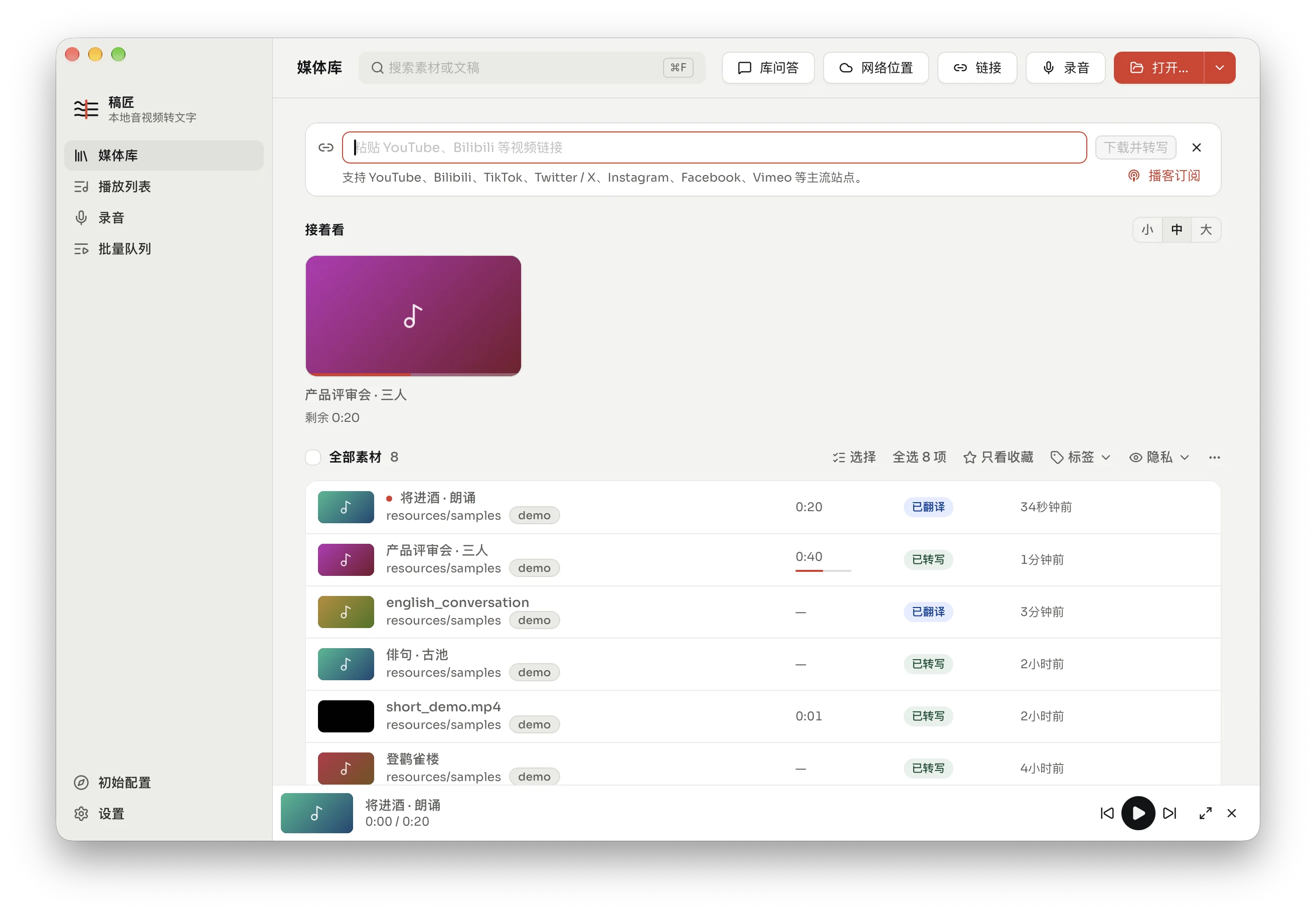This screenshot has height=915, width=1316.
Task: Tick the 全部素材 select-all checkbox
Action: click(x=313, y=457)
